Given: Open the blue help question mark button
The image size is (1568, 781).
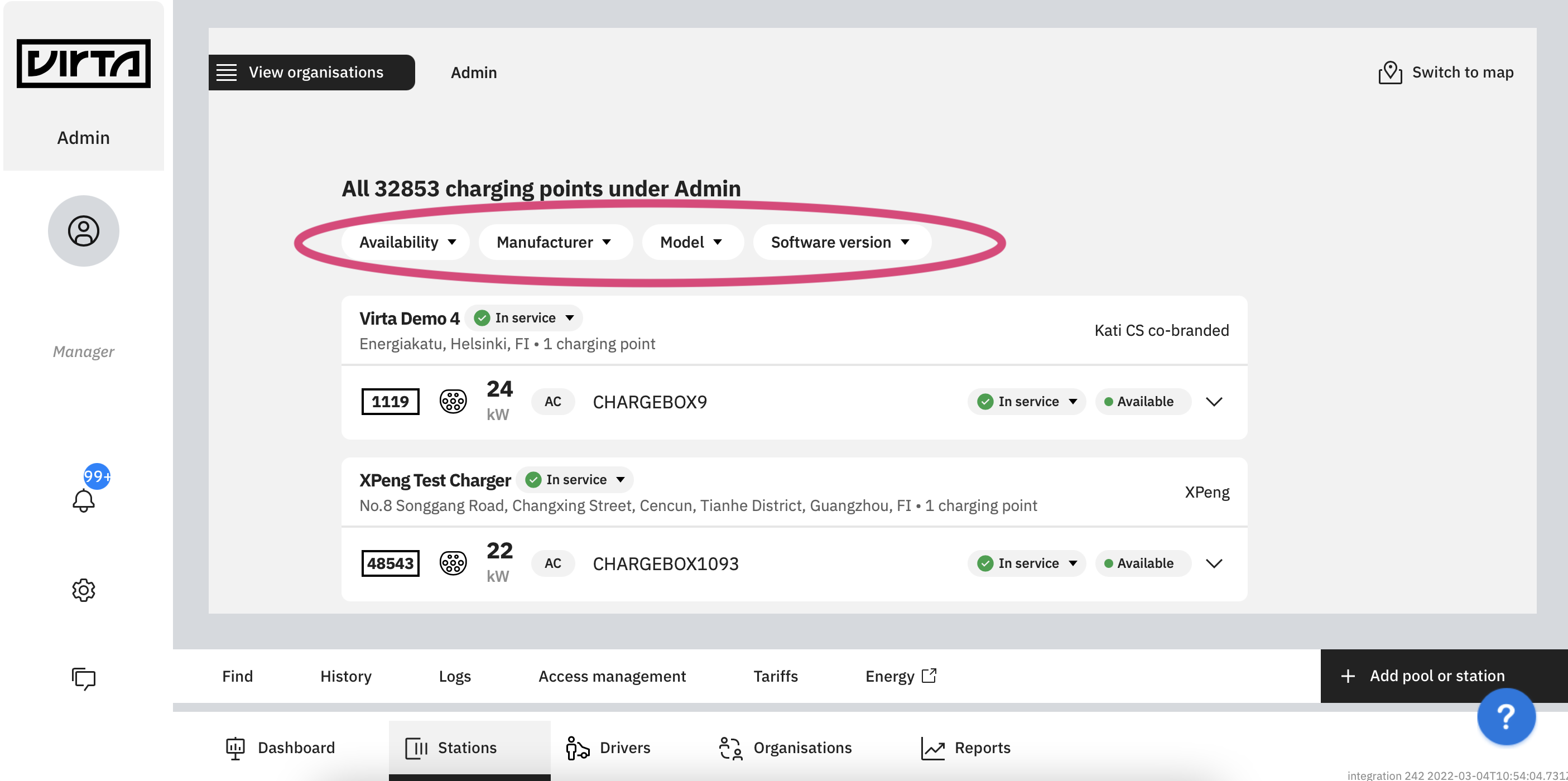Looking at the screenshot, I should tap(1506, 716).
